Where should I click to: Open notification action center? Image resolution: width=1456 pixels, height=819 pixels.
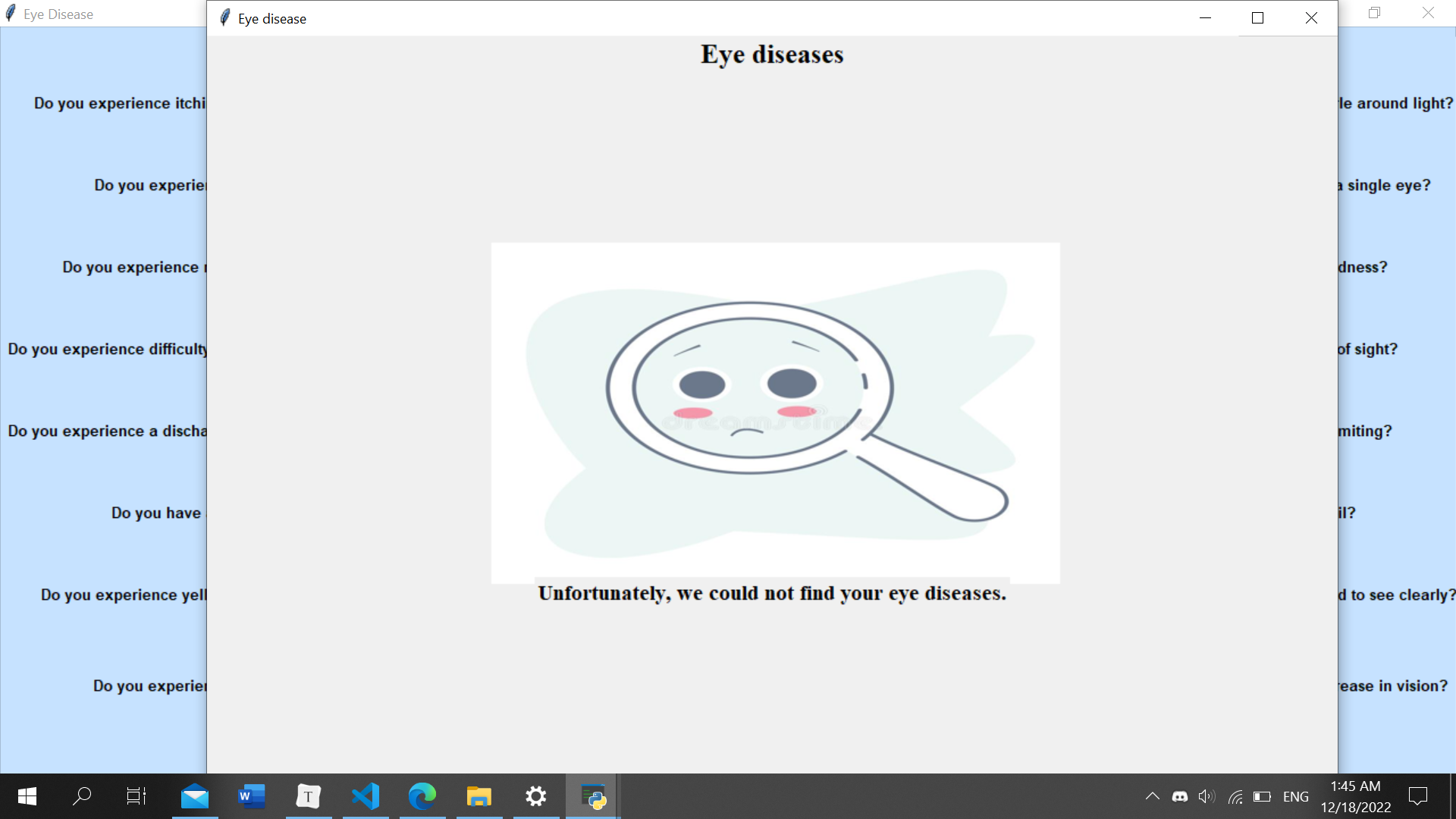coord(1417,796)
